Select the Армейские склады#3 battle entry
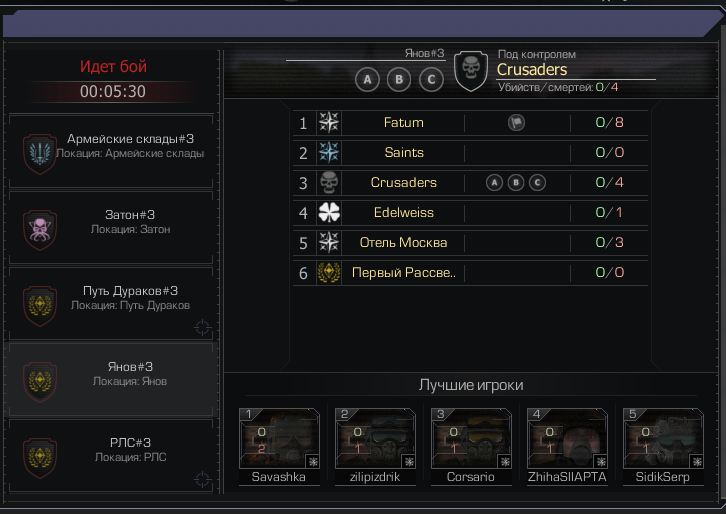This screenshot has height=514, width=726. coord(111,151)
